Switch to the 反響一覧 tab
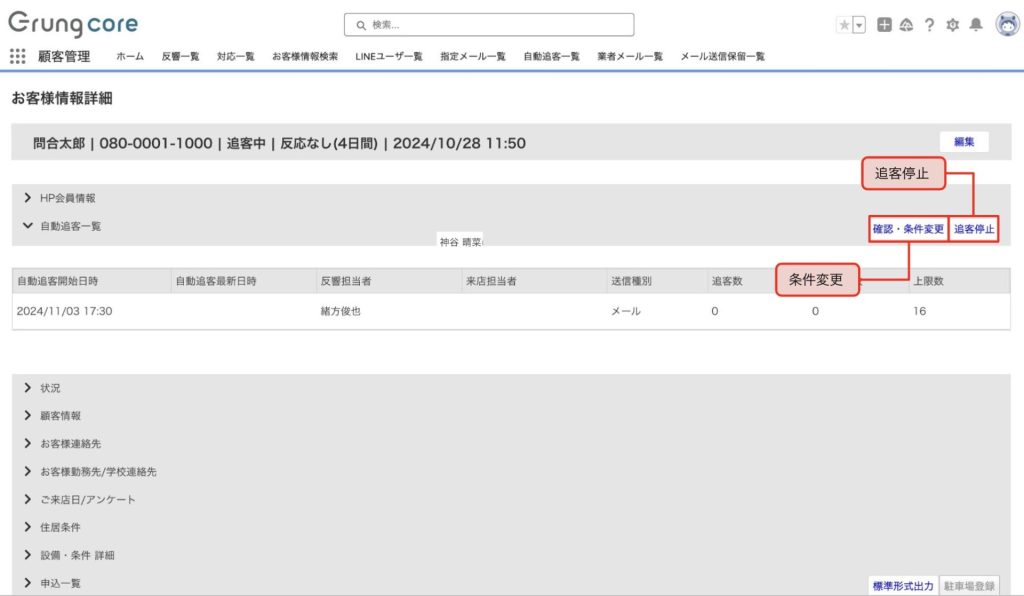Screen dimensions: 1024x596 [180, 57]
